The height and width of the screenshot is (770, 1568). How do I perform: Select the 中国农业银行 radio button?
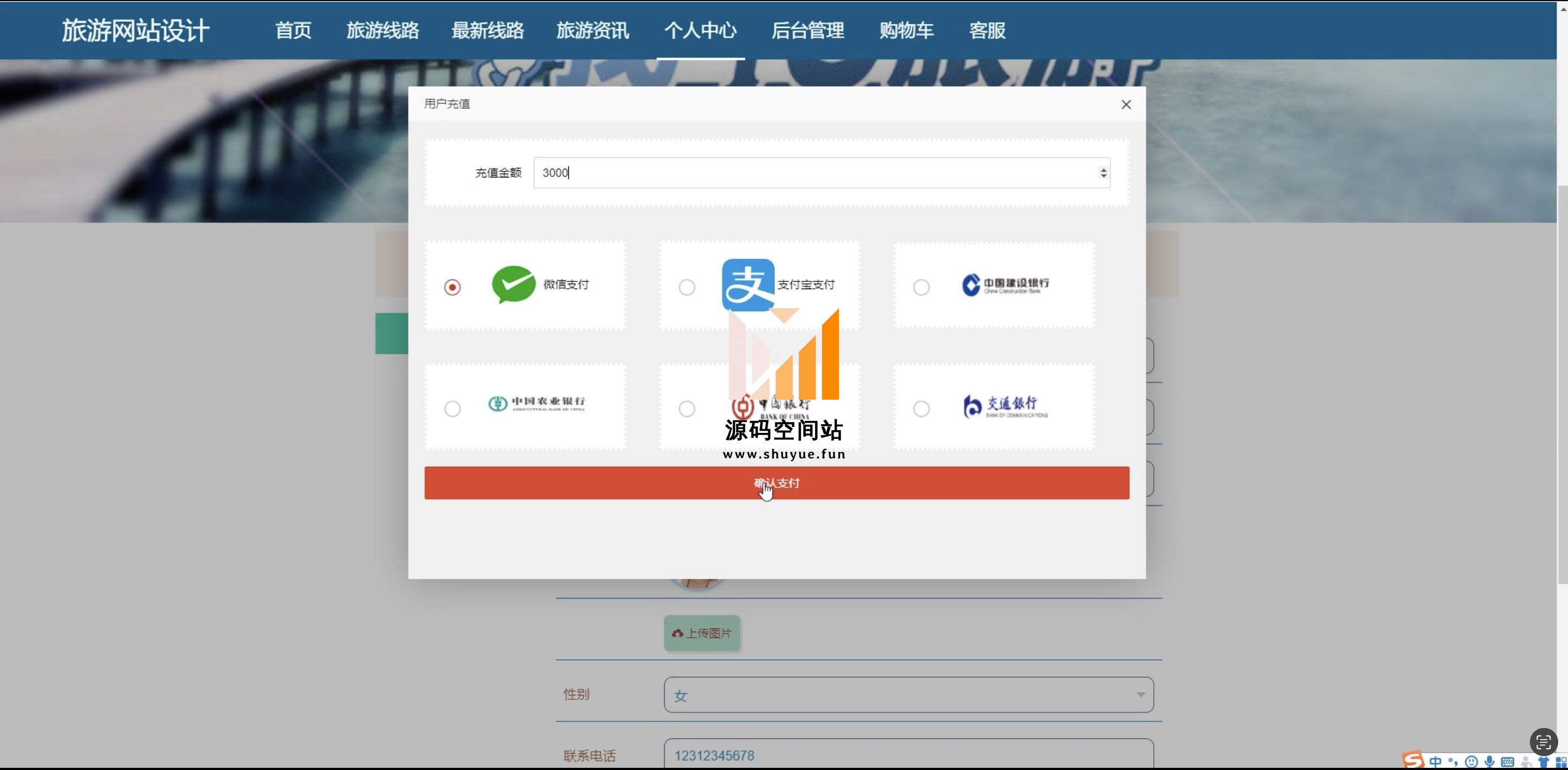452,409
